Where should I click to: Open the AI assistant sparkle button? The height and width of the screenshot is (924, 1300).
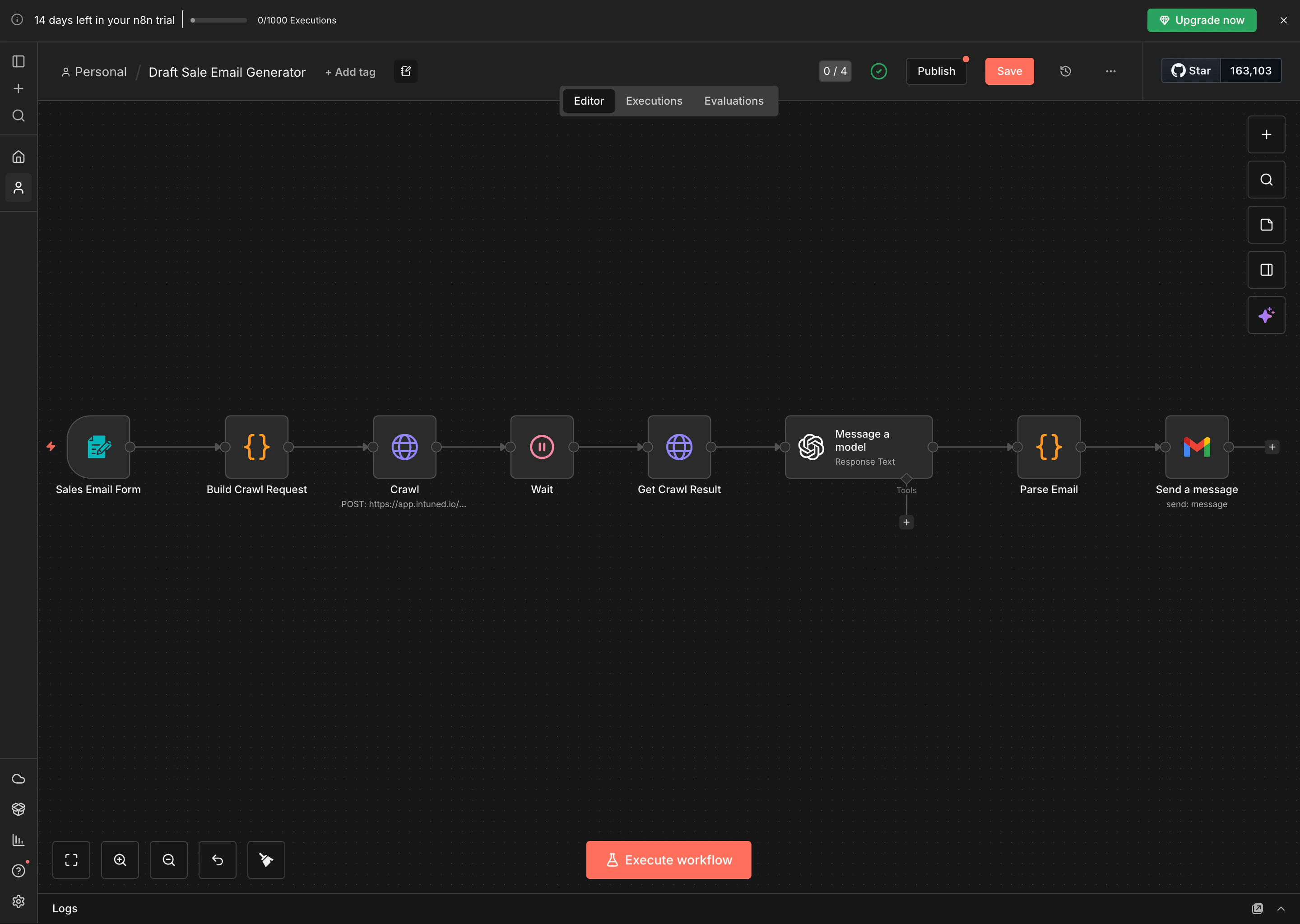point(1267,314)
